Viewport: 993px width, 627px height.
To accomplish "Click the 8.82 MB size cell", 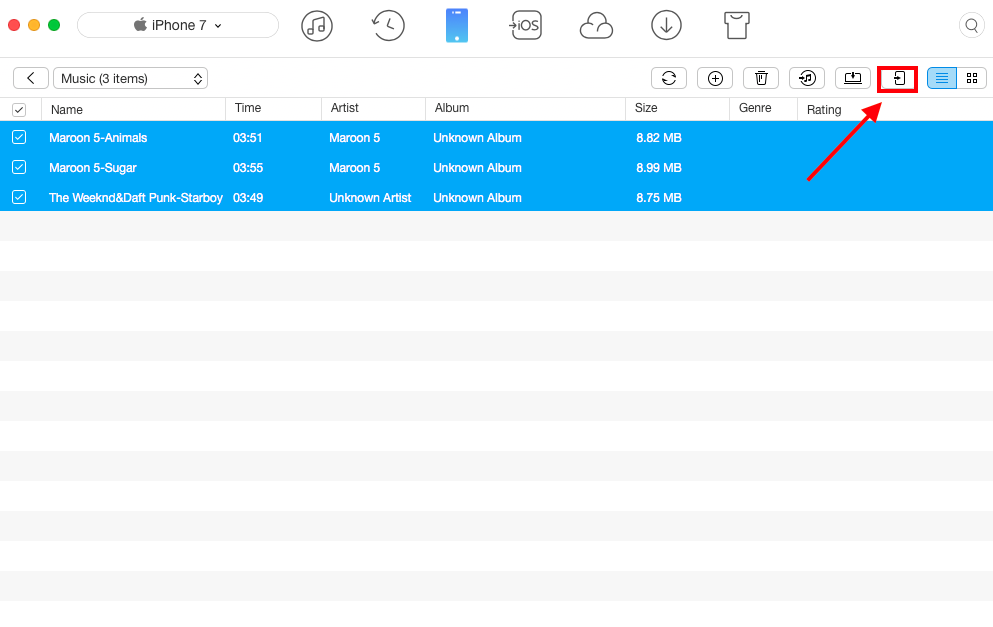I will click(x=659, y=137).
